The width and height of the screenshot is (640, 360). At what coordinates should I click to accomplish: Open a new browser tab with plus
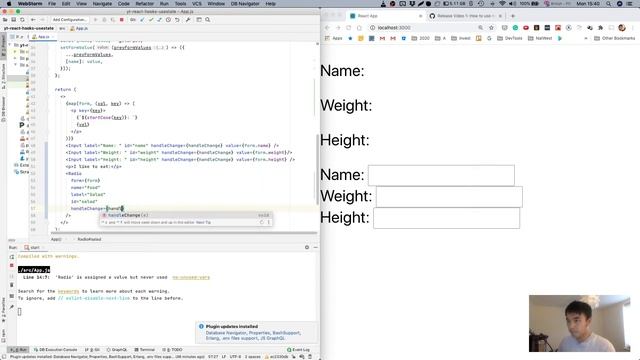pyautogui.click(x=513, y=16)
